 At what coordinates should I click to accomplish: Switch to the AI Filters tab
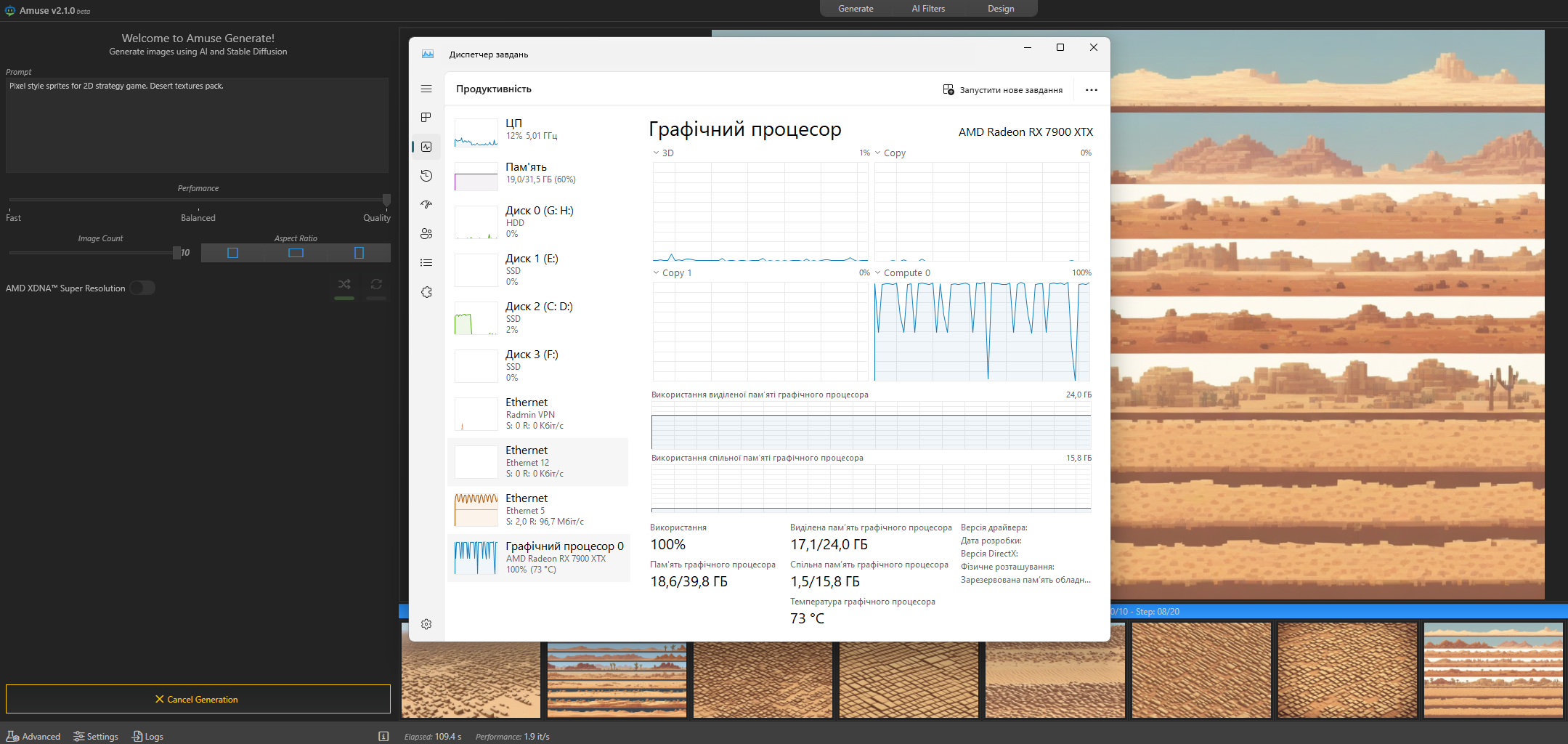(x=928, y=8)
